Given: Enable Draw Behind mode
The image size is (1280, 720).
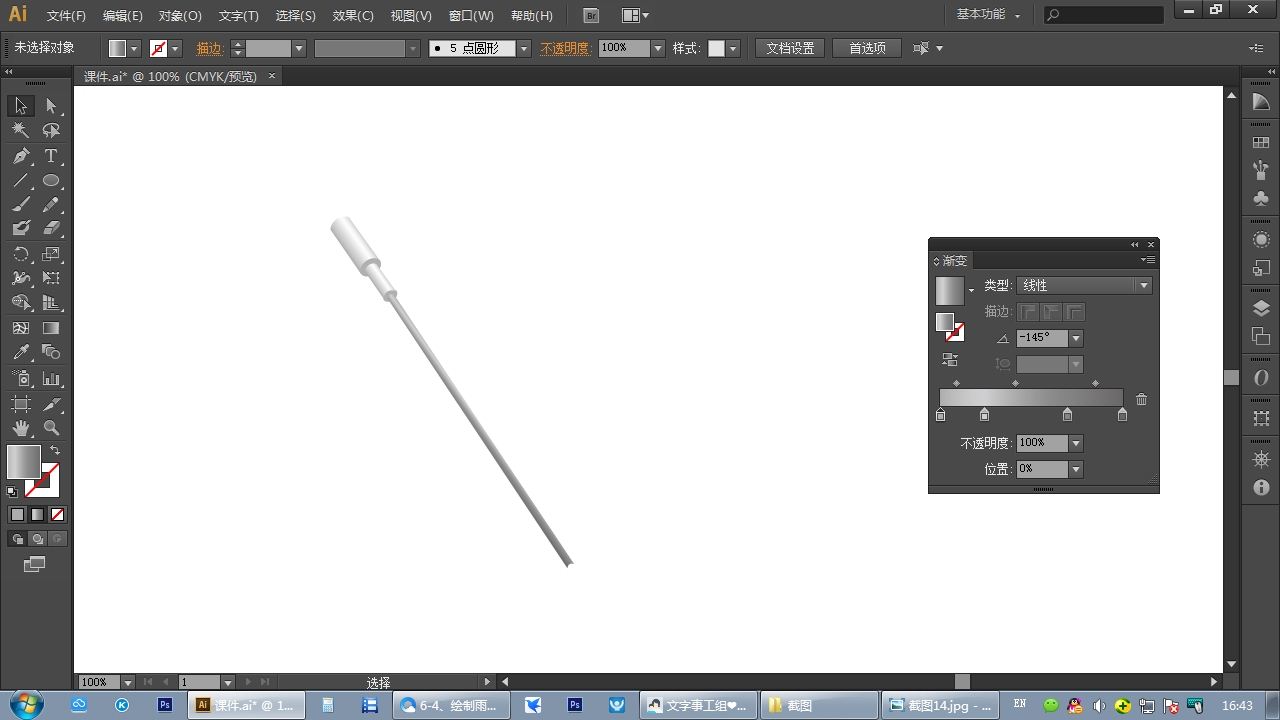Looking at the screenshot, I should [37, 539].
